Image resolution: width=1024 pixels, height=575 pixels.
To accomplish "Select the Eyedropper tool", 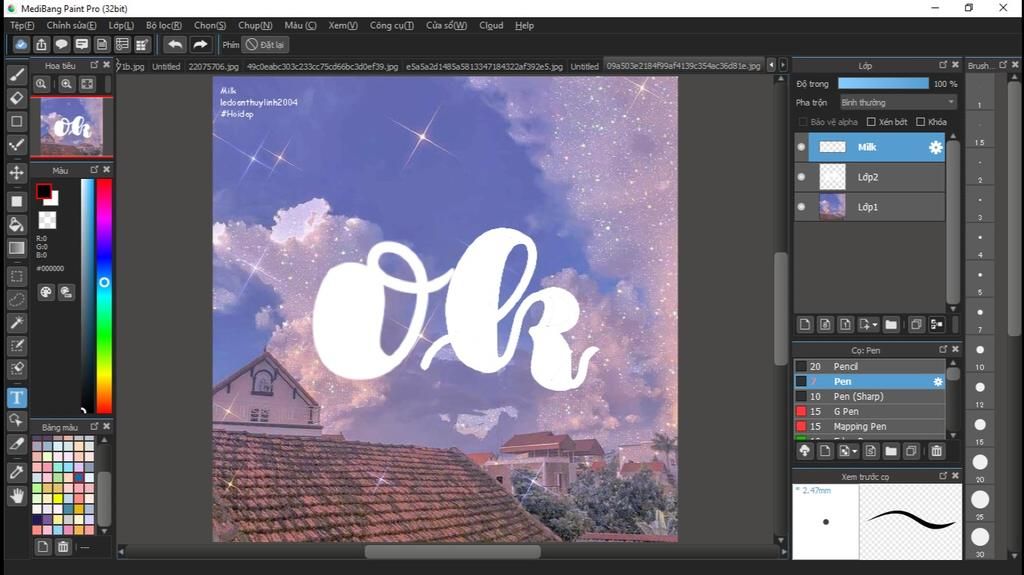I will tap(17, 472).
